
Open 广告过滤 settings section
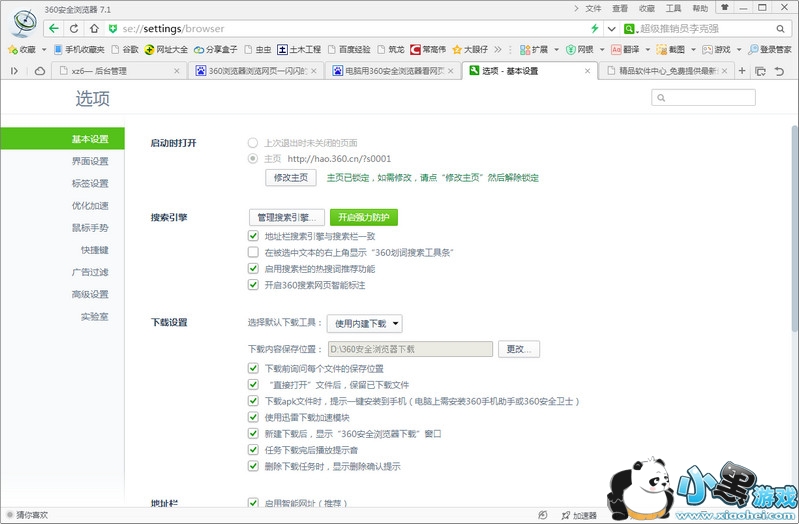point(90,272)
